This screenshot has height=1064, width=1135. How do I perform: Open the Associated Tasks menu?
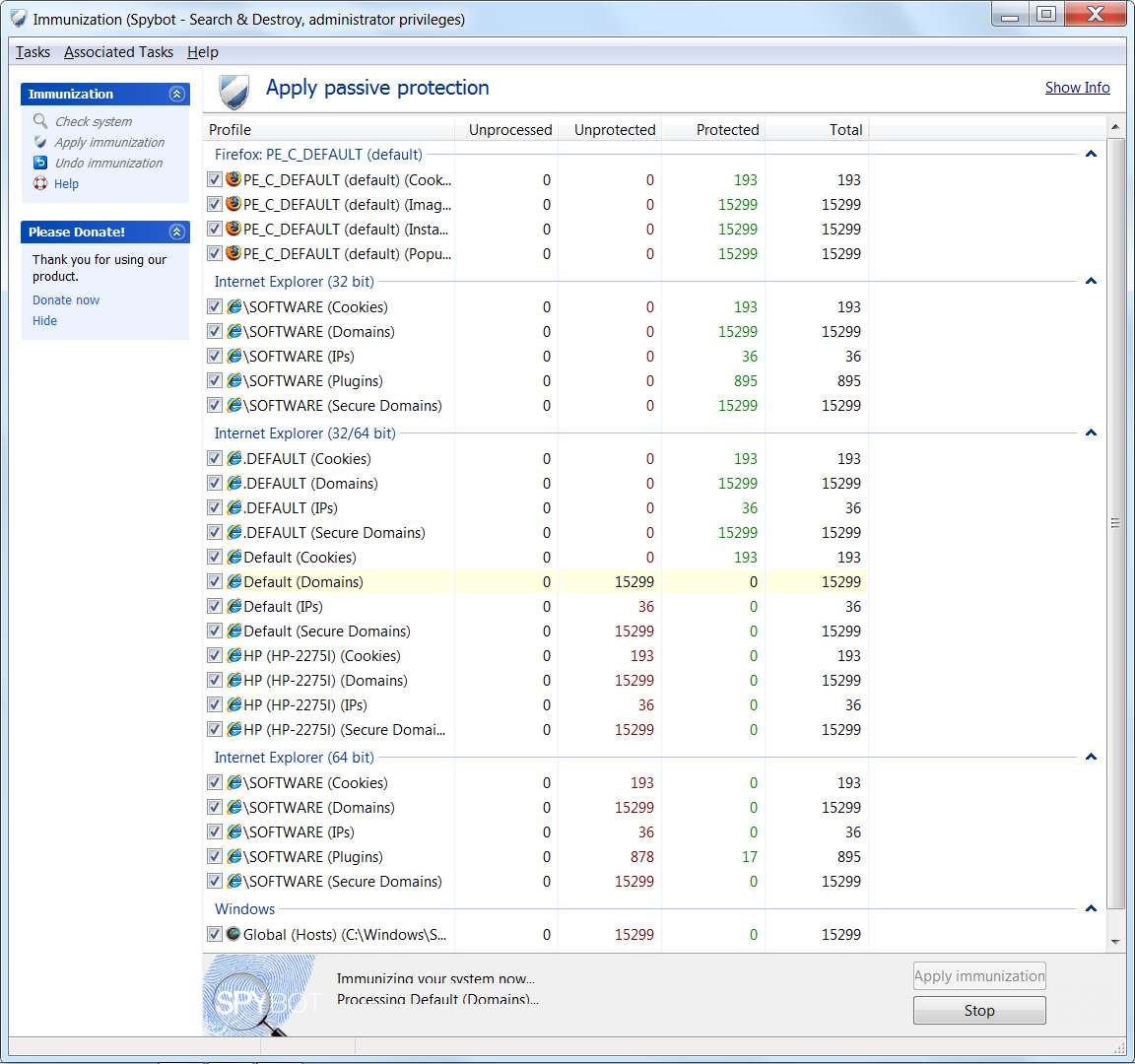click(118, 52)
